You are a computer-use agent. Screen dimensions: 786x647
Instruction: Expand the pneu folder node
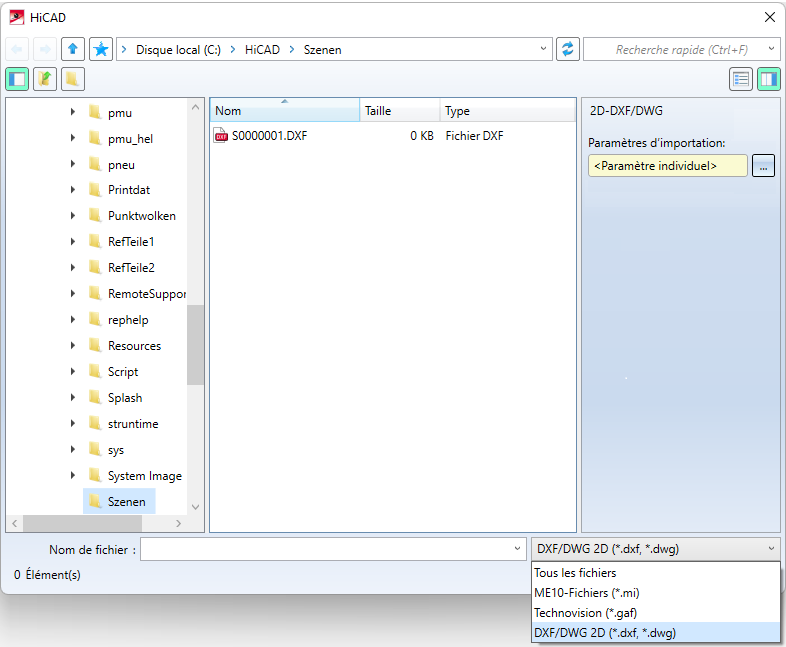click(73, 164)
